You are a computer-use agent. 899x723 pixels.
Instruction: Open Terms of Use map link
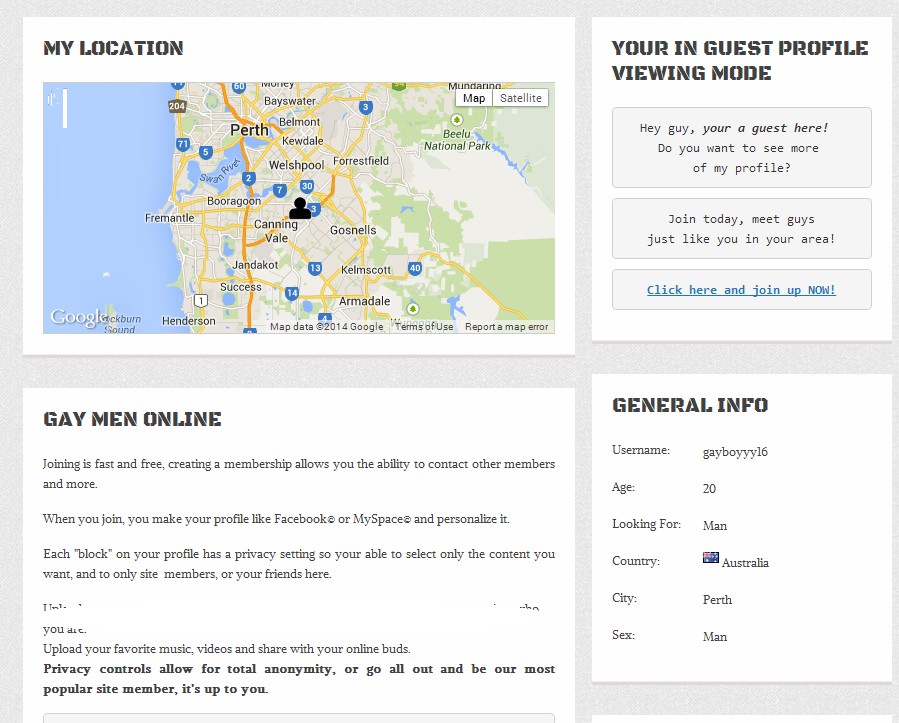pos(424,327)
